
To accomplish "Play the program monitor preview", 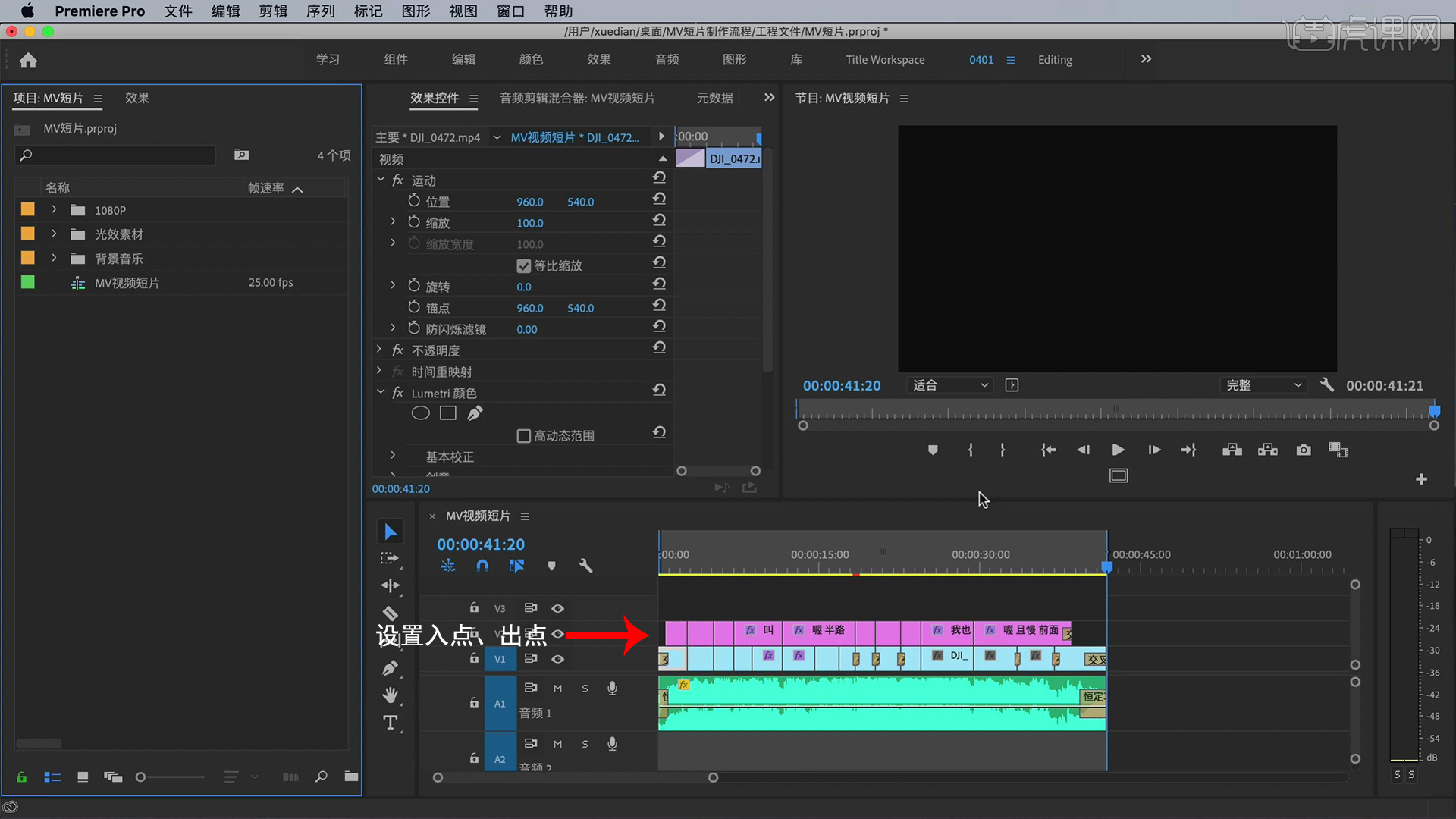I will 1118,450.
